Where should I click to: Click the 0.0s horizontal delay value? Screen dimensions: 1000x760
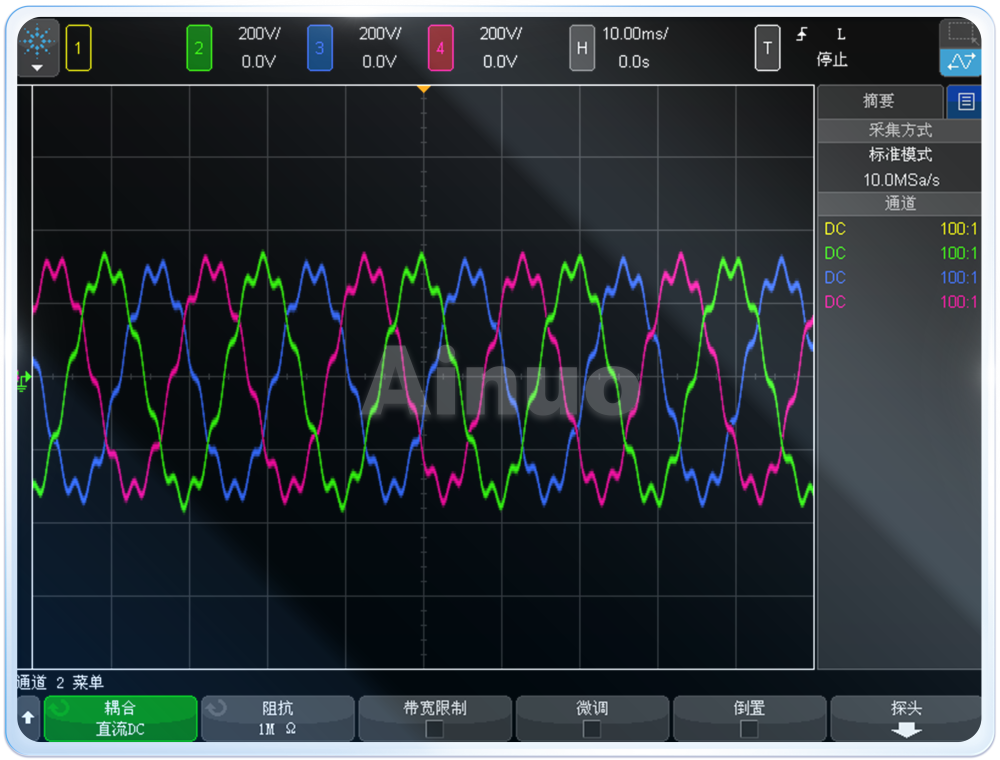click(633, 62)
